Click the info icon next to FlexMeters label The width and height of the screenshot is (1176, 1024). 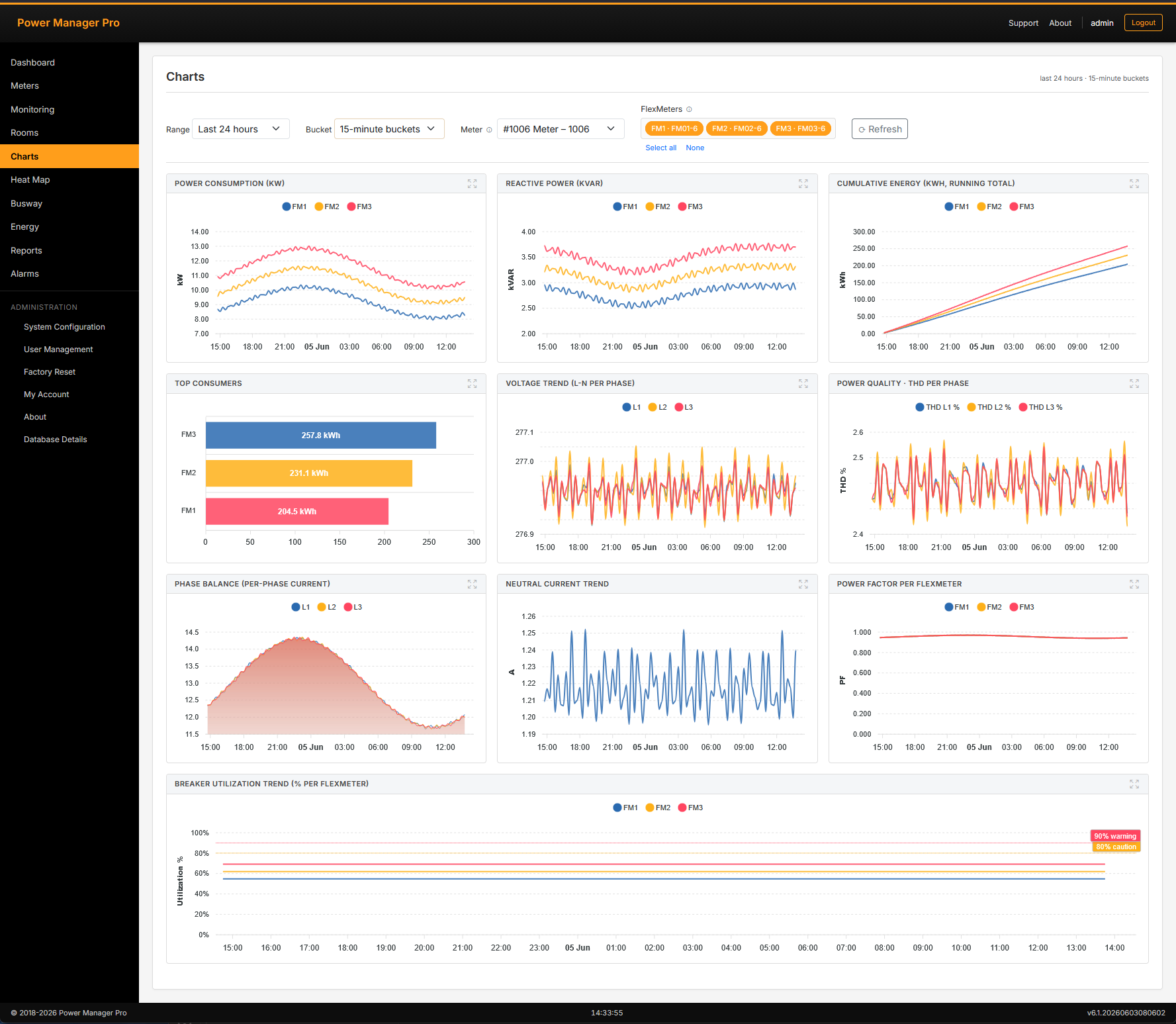pyautogui.click(x=689, y=109)
